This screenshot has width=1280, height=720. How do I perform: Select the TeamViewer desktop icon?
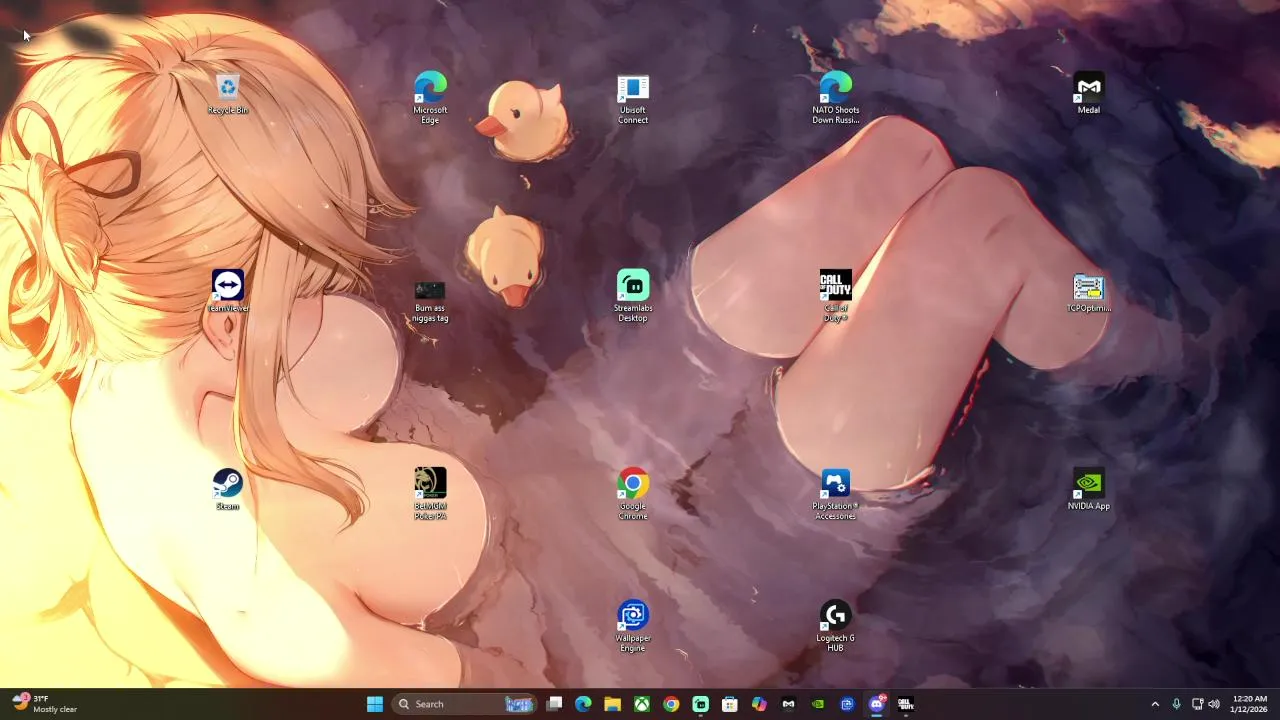[228, 291]
